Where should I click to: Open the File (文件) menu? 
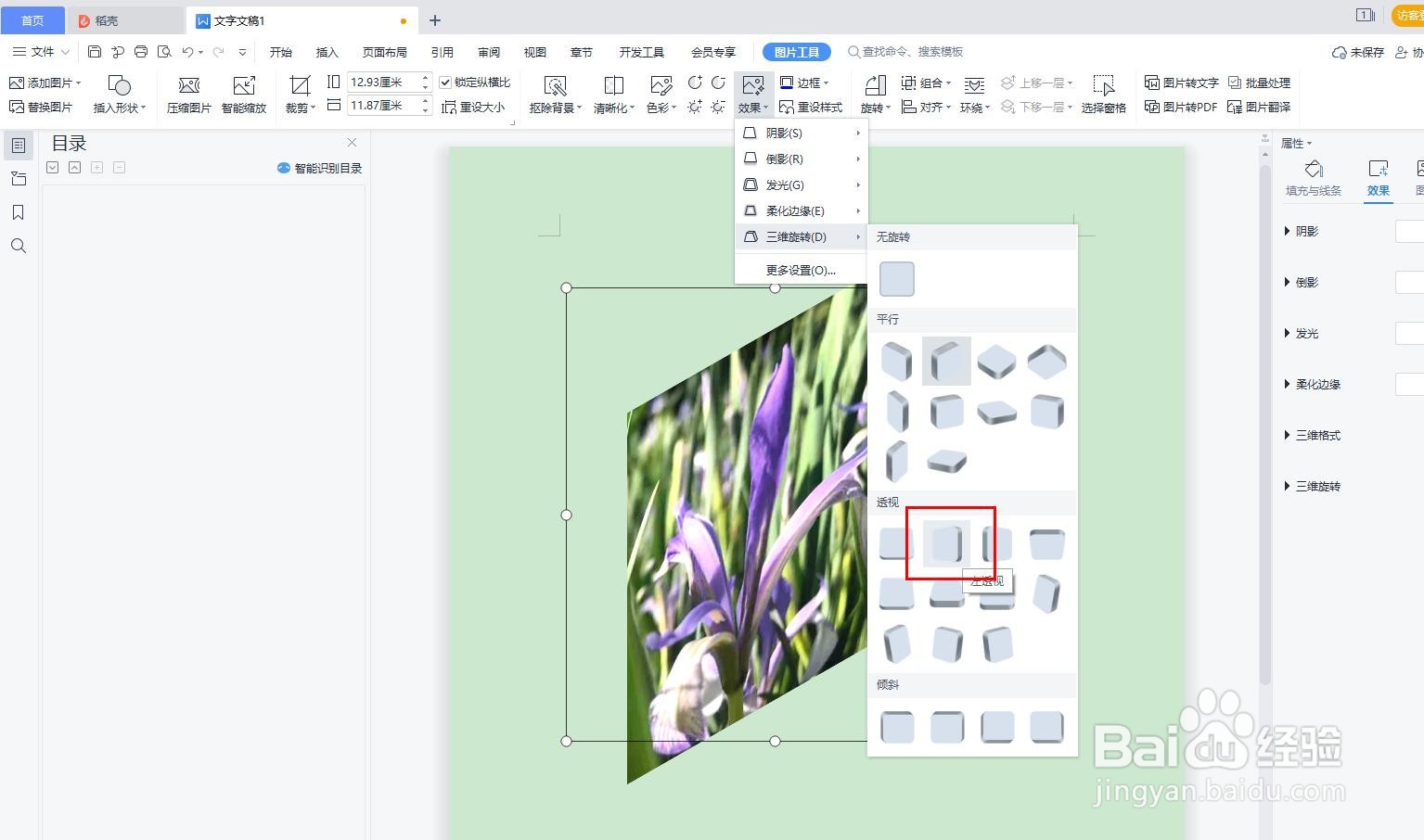coord(41,52)
